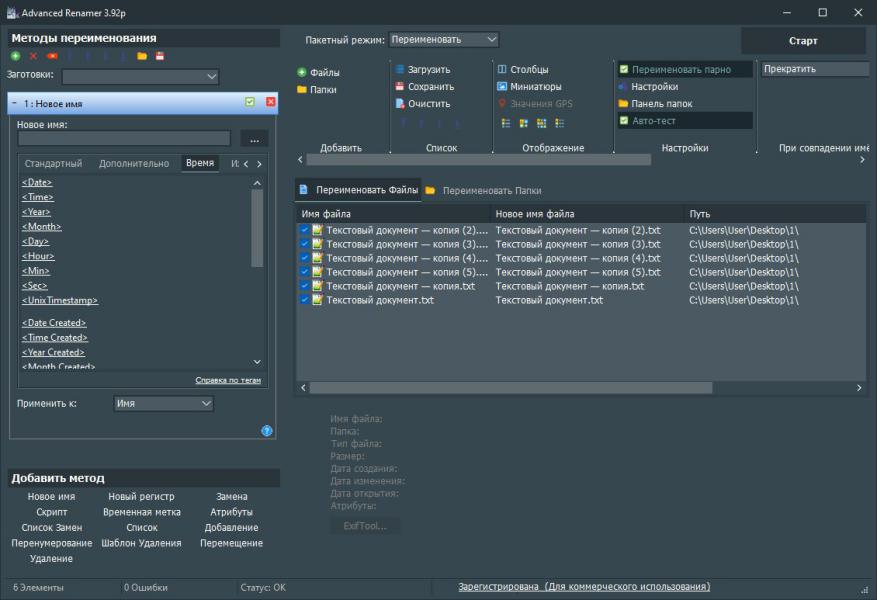
Task: Click the file list horizontal scrollbar
Action: (x=511, y=388)
